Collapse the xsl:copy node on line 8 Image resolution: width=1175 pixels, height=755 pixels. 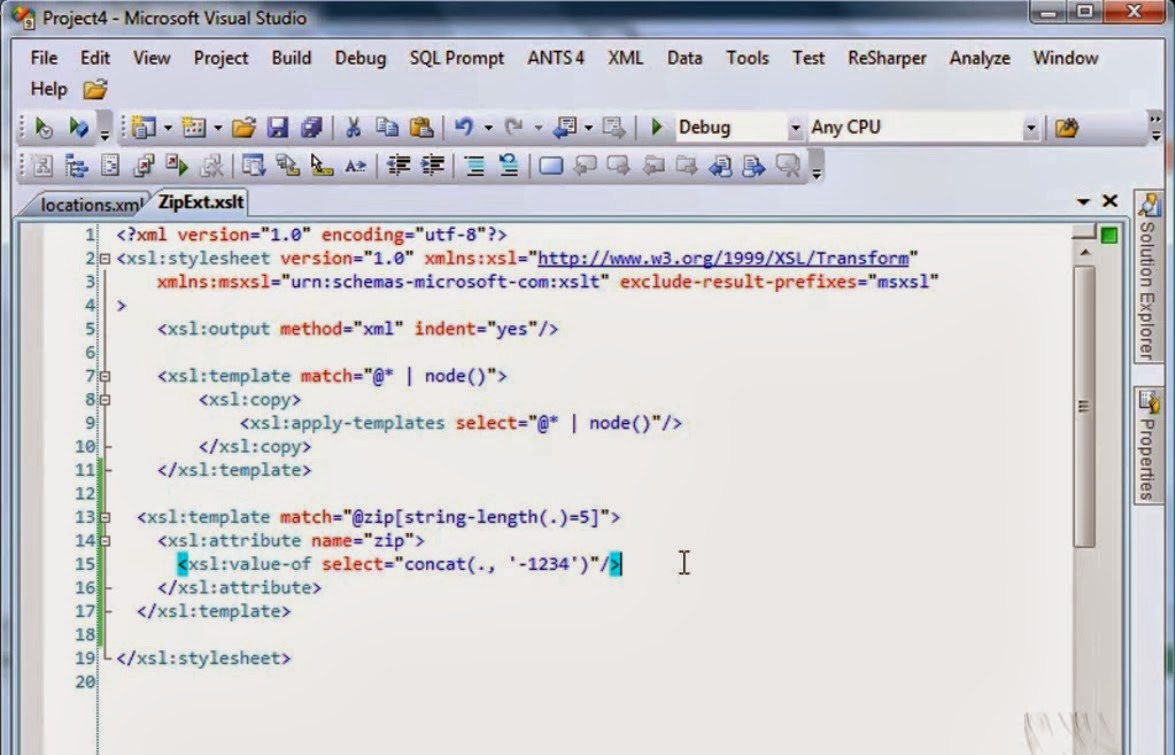[105, 400]
